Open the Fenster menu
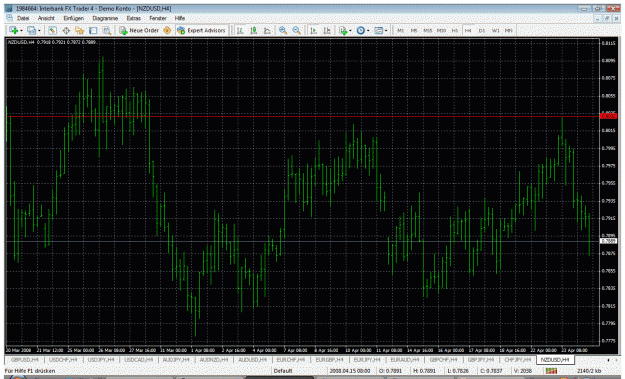The height and width of the screenshot is (379, 625). 158,18
